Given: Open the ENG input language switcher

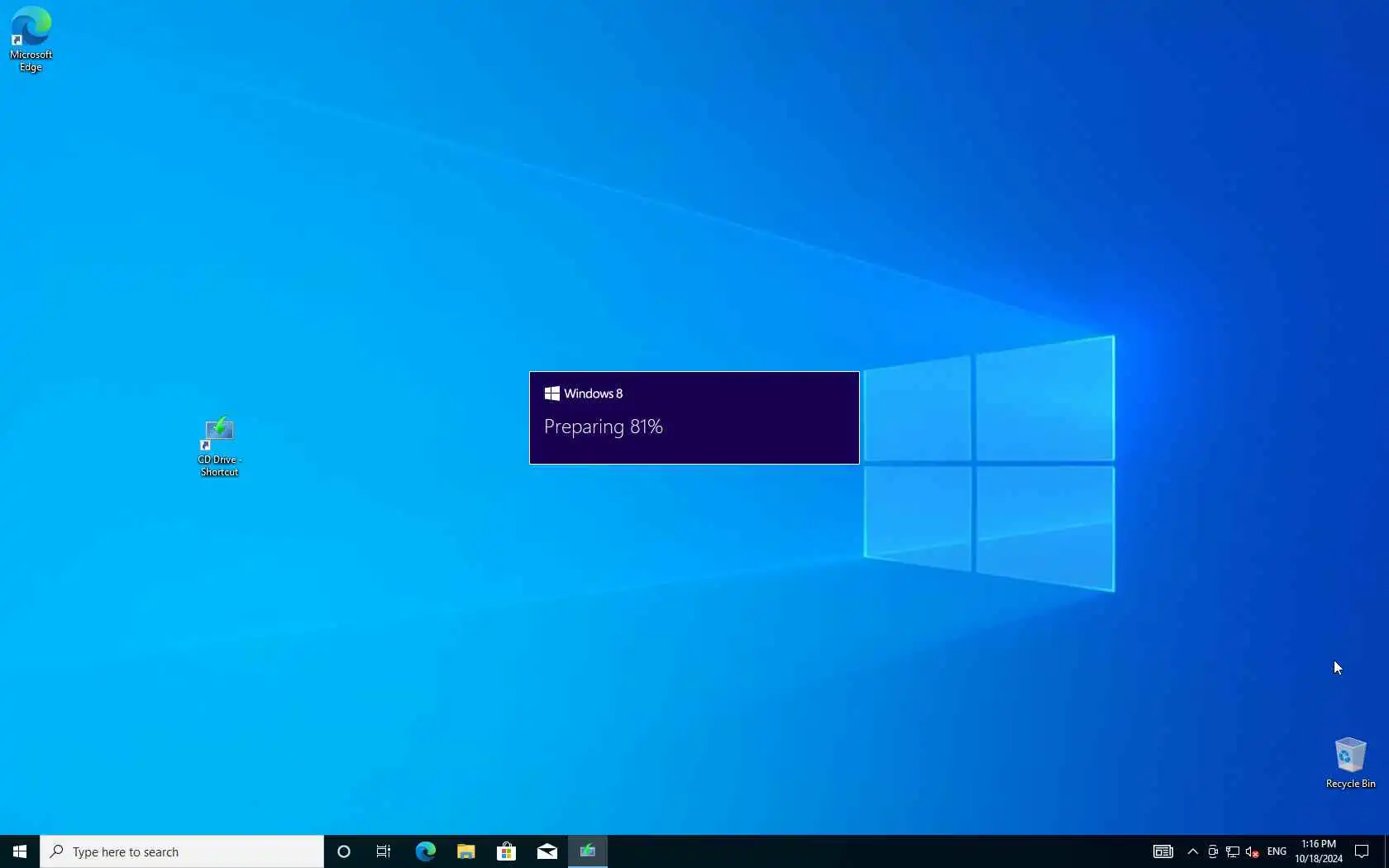Looking at the screenshot, I should [x=1277, y=851].
